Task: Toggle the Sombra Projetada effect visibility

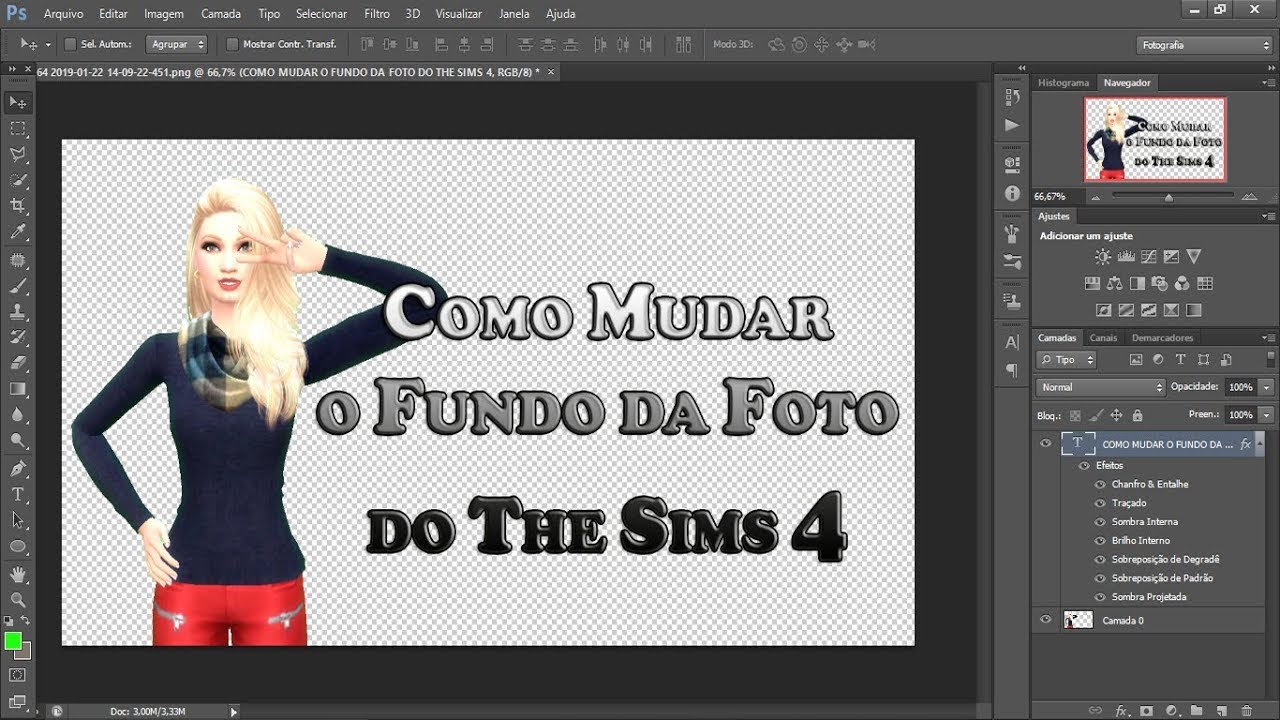Action: (x=1100, y=597)
